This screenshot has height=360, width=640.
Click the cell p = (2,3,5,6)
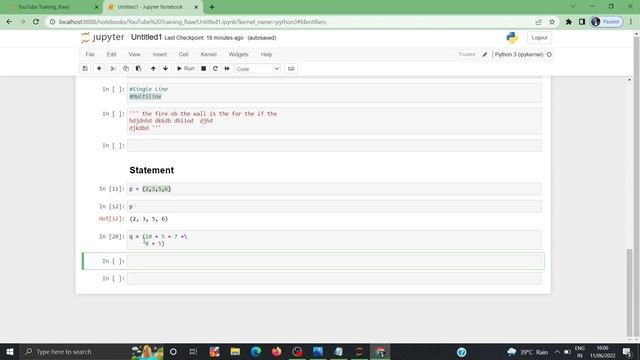coord(334,189)
